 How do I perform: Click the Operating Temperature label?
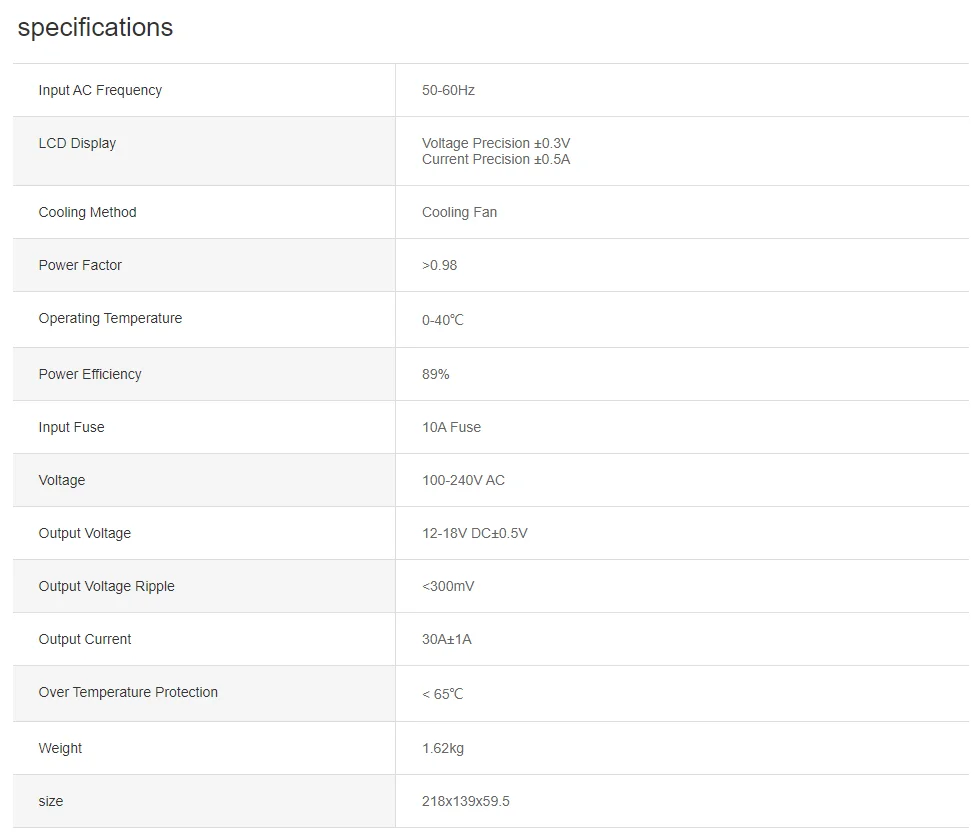[x=110, y=318]
